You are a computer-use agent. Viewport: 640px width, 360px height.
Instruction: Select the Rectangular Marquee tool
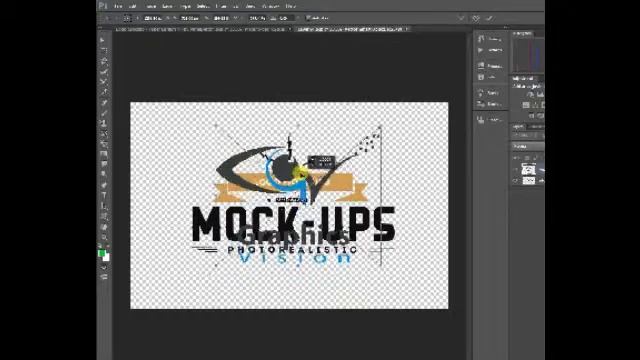(103, 50)
